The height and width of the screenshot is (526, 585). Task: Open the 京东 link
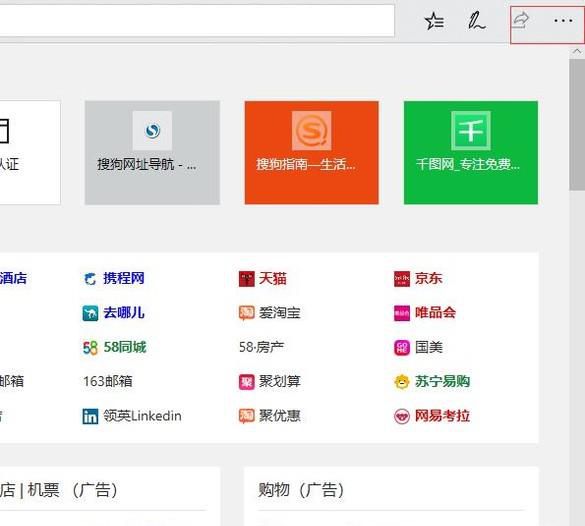(x=429, y=278)
